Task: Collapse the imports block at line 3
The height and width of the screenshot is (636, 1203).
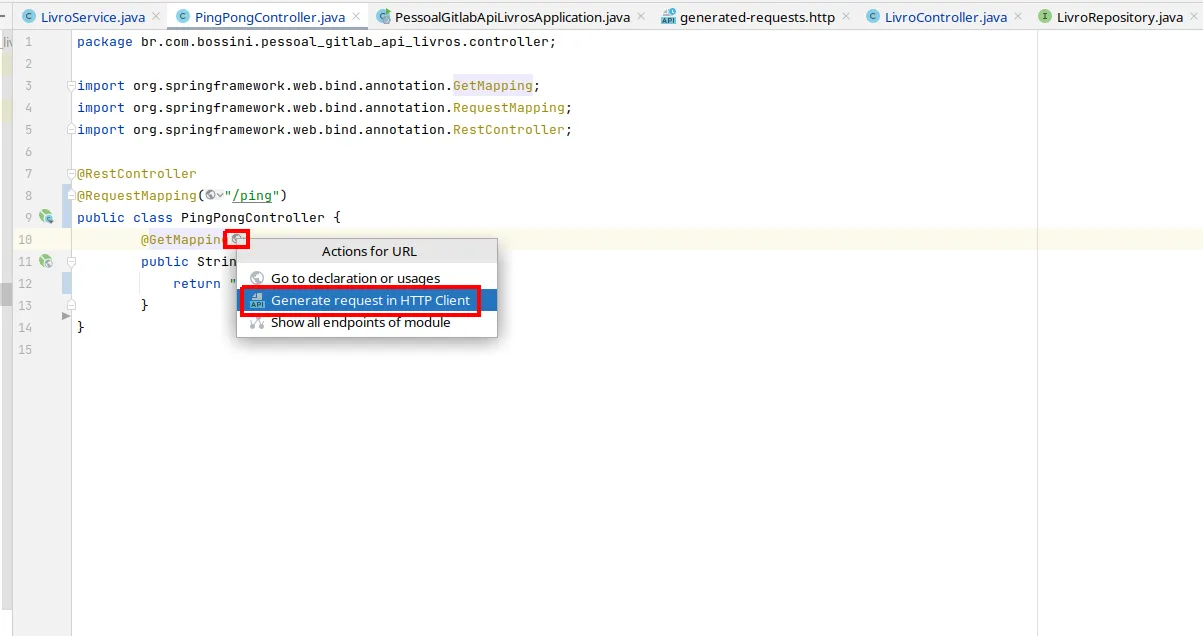Action: point(71,85)
